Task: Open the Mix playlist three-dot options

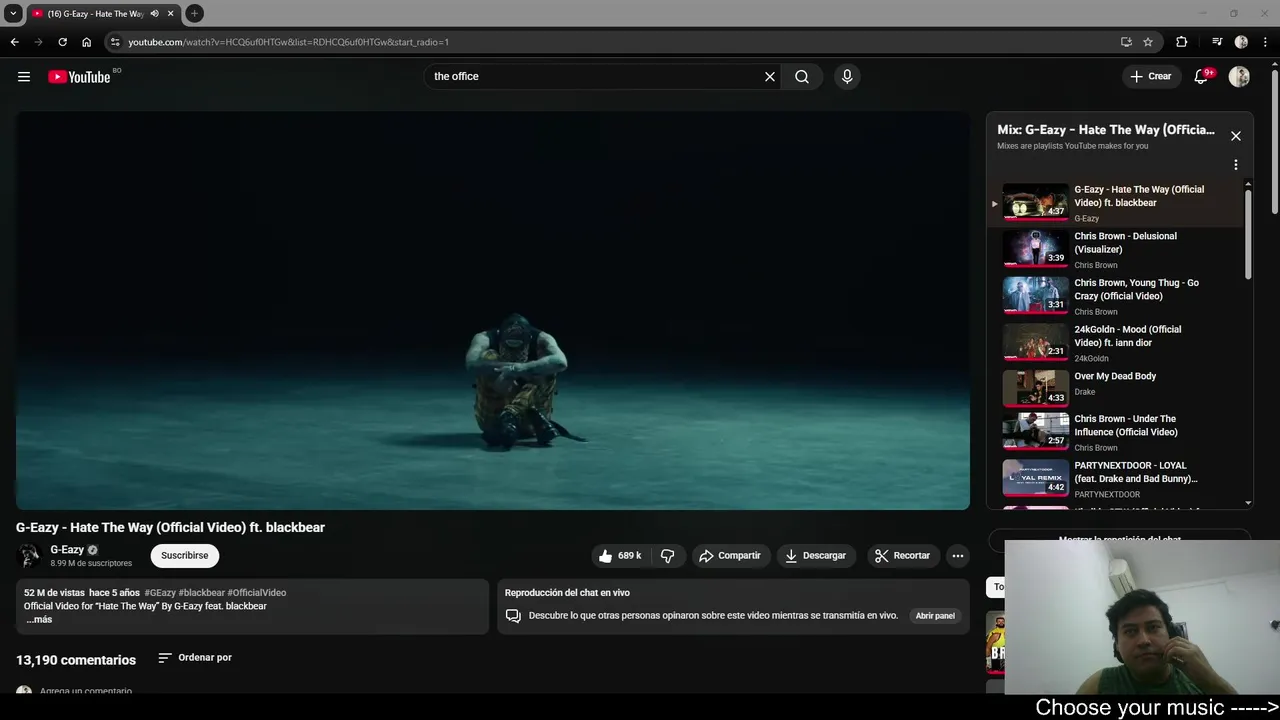Action: [1236, 165]
